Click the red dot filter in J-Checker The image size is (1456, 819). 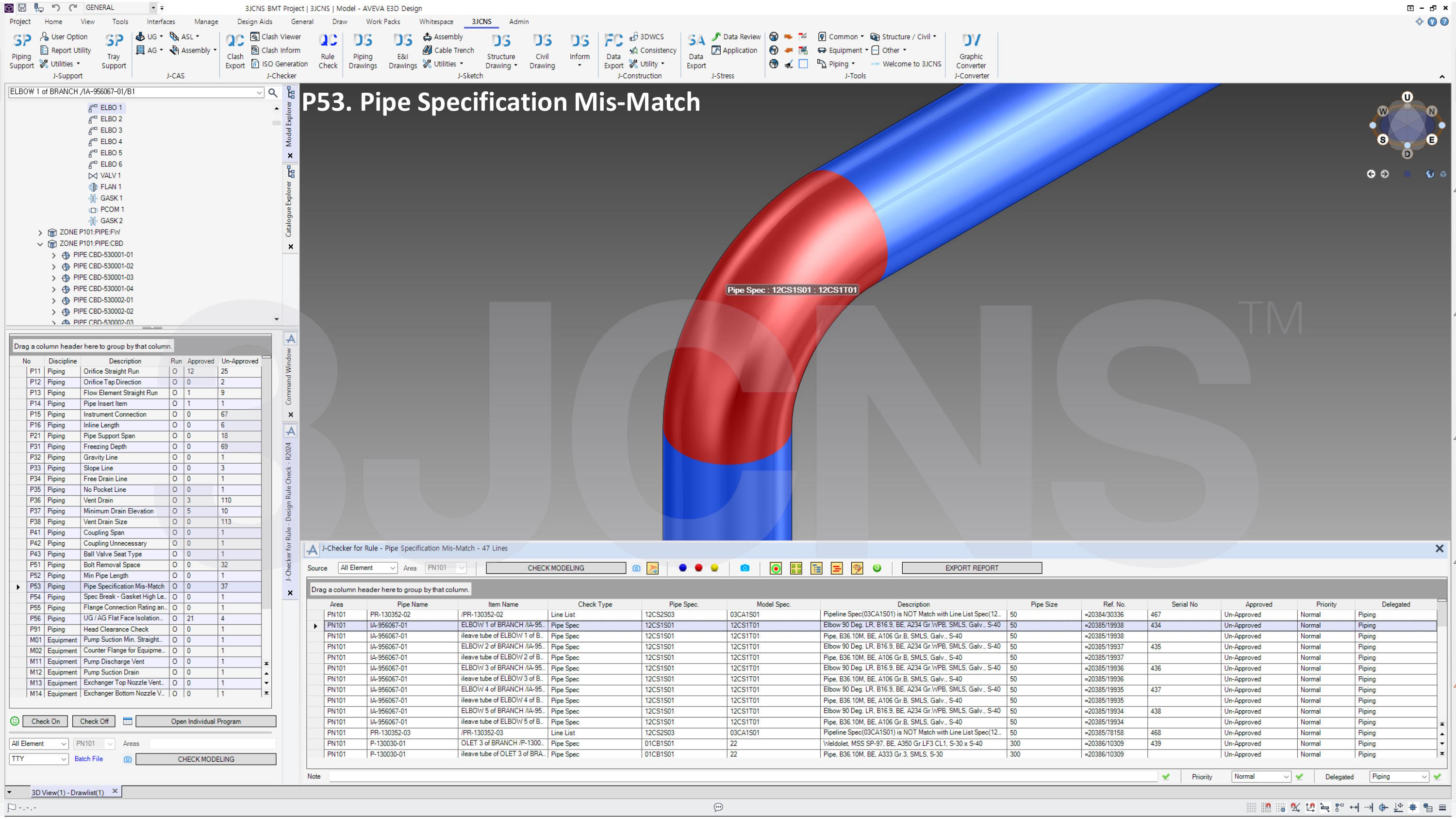[x=698, y=568]
